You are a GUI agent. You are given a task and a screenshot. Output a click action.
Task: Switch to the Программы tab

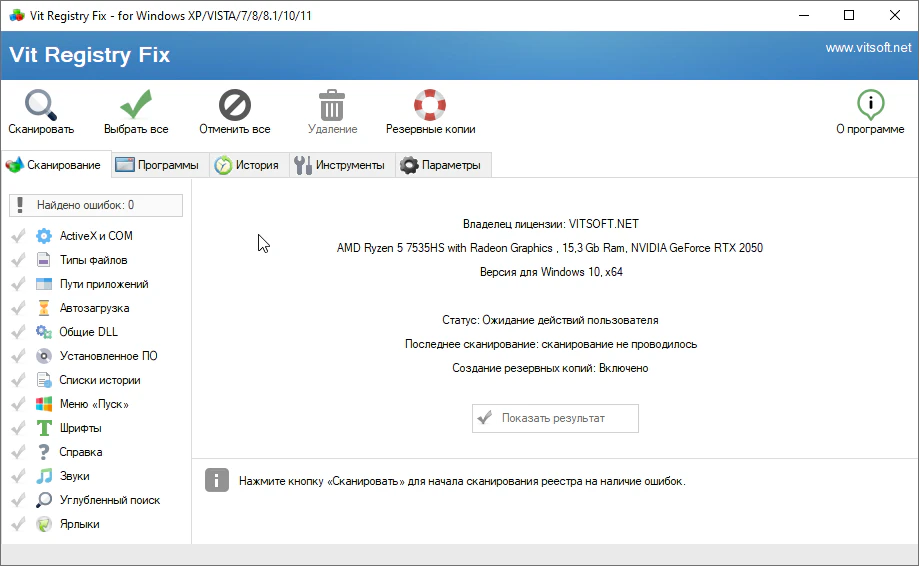tap(157, 165)
